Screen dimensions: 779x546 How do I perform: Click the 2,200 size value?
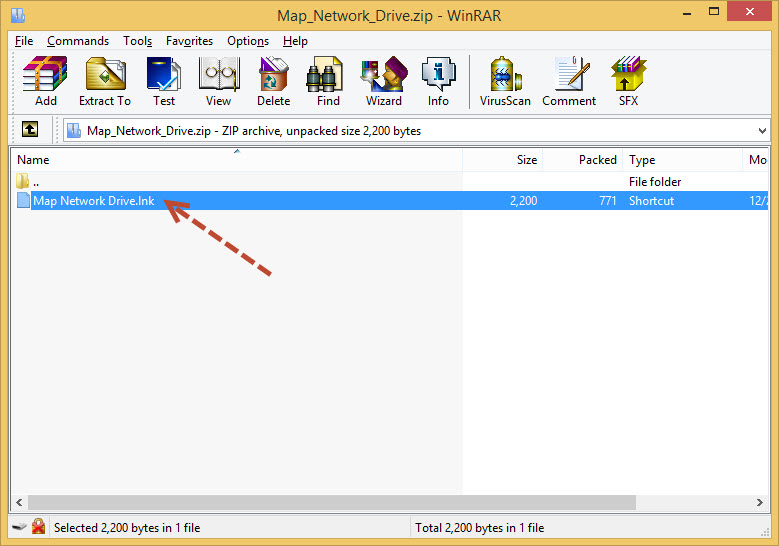coord(524,201)
